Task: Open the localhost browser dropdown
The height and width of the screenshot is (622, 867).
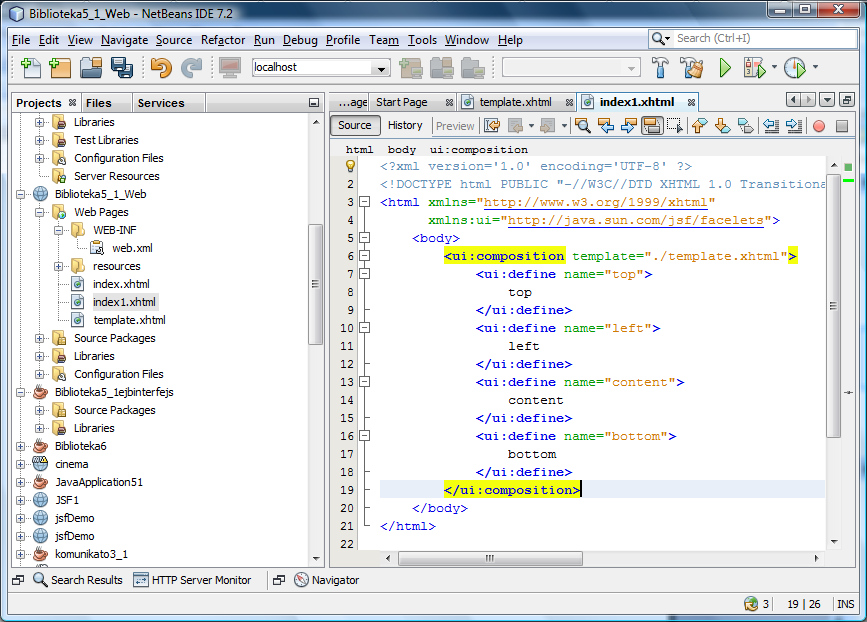Action: (381, 69)
